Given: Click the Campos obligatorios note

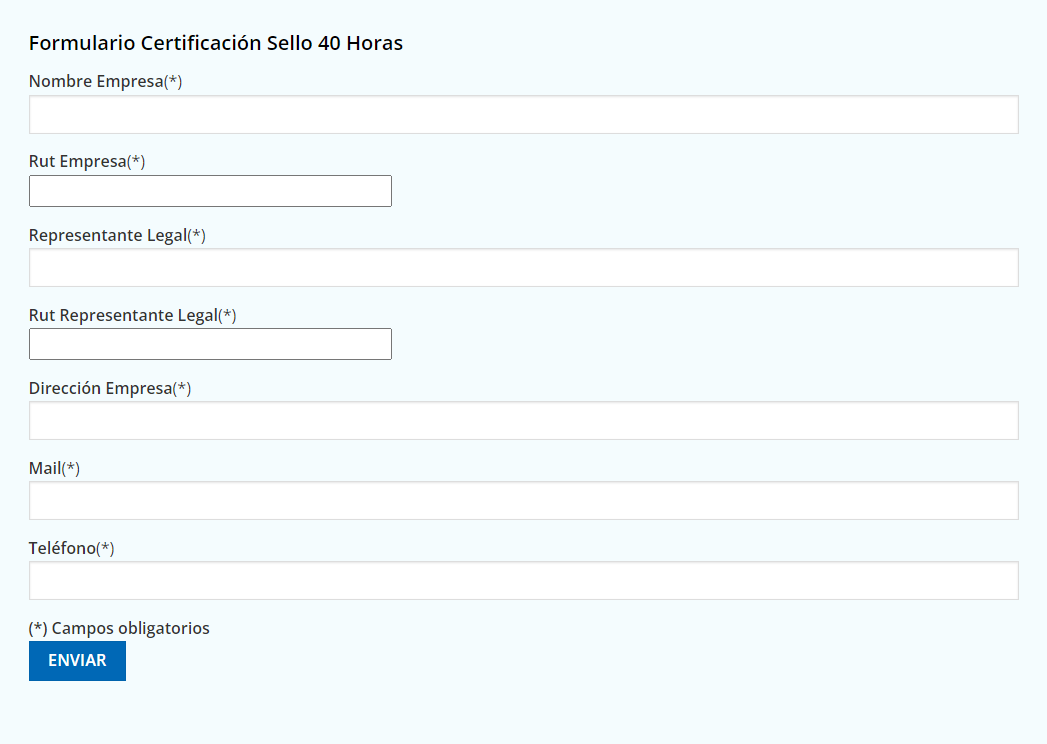Looking at the screenshot, I should click(x=119, y=629).
